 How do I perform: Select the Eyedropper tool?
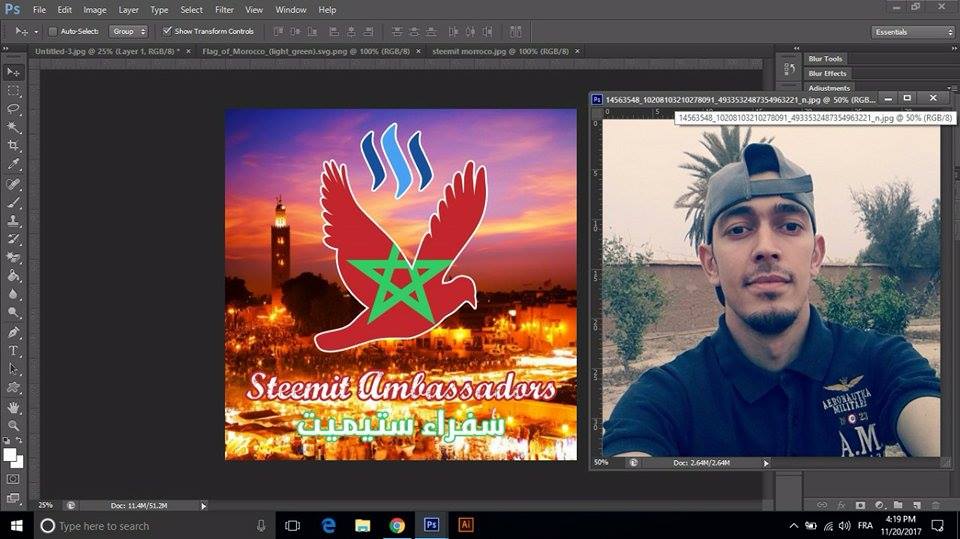pyautogui.click(x=13, y=164)
